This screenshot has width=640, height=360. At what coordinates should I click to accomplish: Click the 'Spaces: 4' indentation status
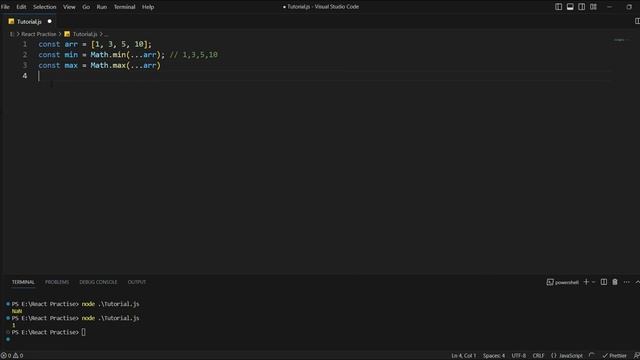tap(494, 356)
